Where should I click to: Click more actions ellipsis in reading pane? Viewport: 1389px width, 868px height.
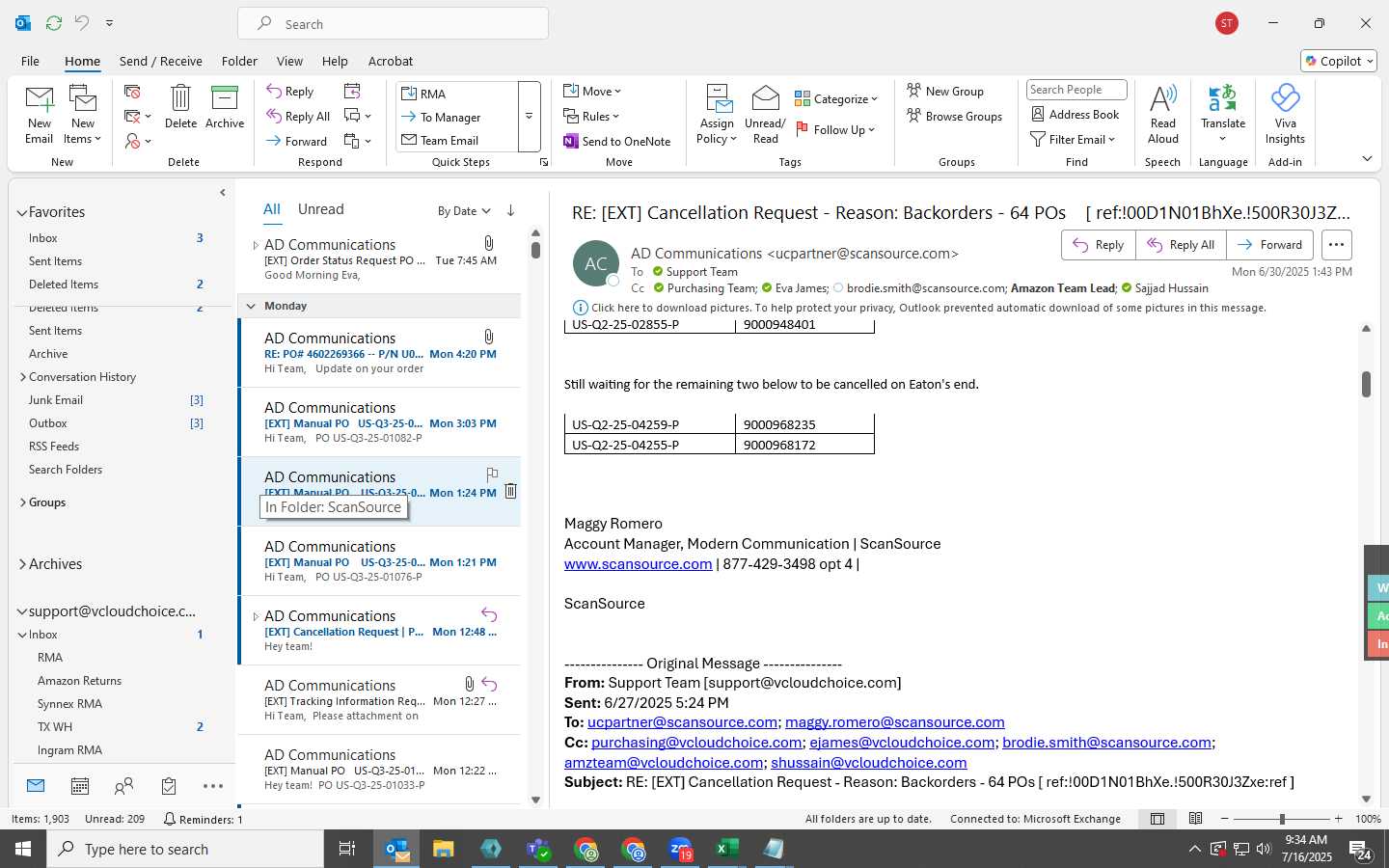coord(1336,245)
